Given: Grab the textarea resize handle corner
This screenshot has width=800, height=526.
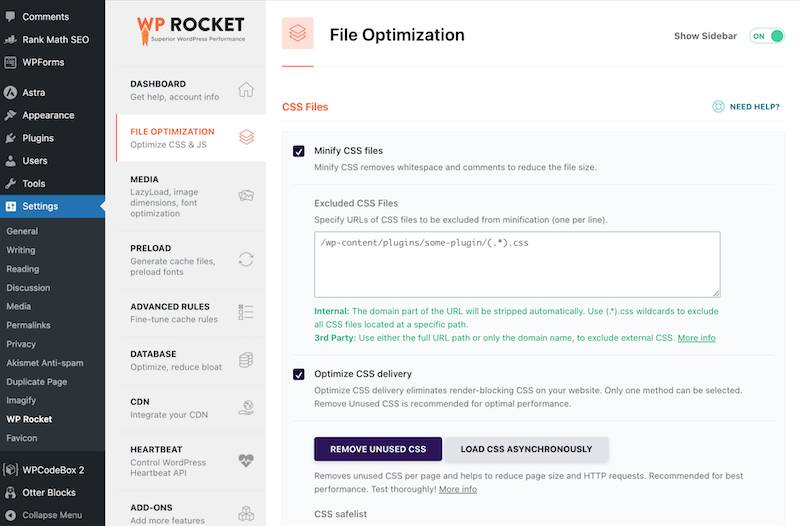Looking at the screenshot, I should pyautogui.click(x=716, y=293).
